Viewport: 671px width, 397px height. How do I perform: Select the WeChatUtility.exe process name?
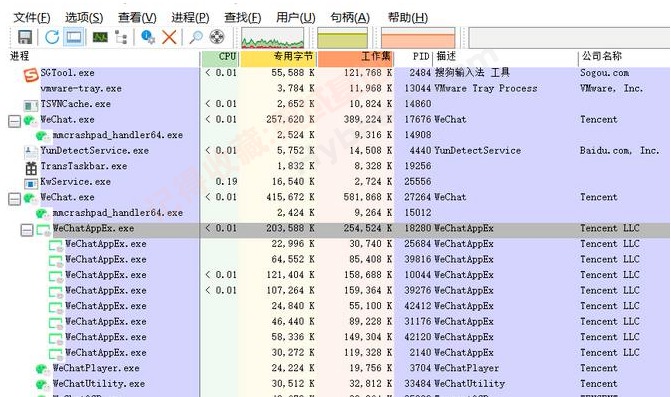pyautogui.click(x=99, y=383)
